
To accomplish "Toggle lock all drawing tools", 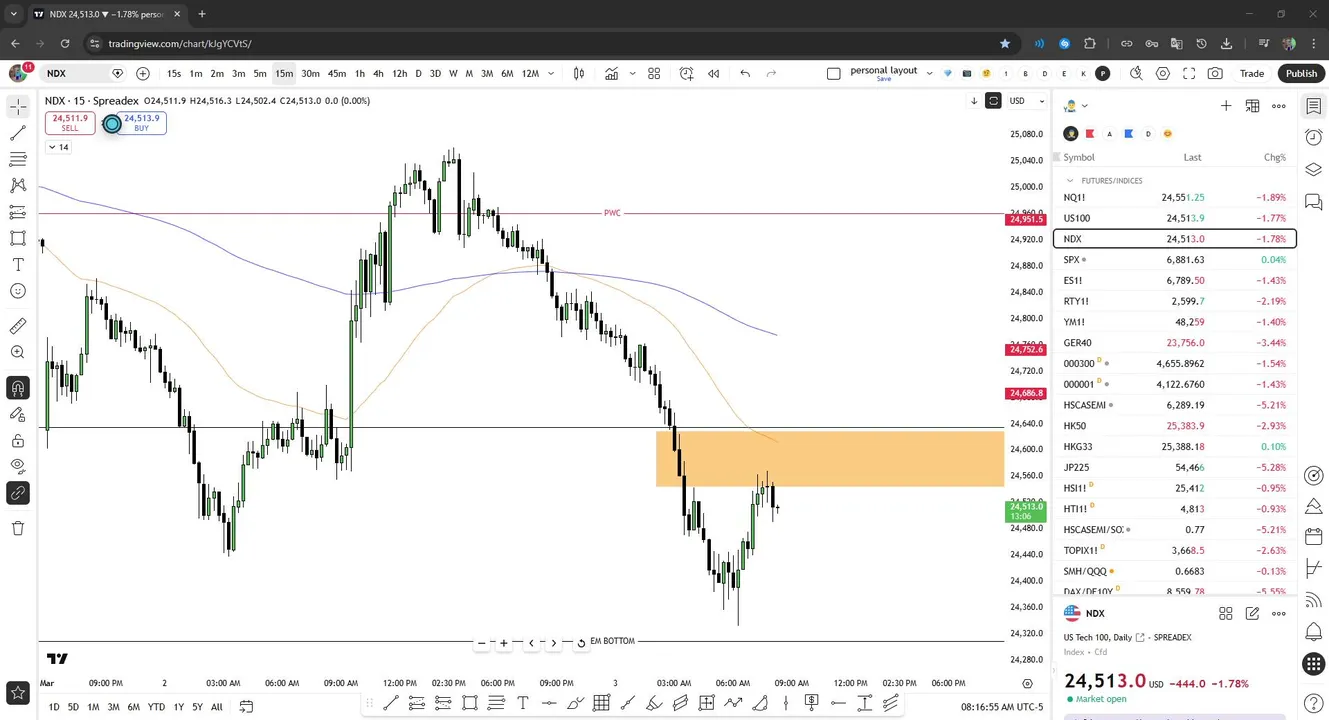I will [18, 441].
